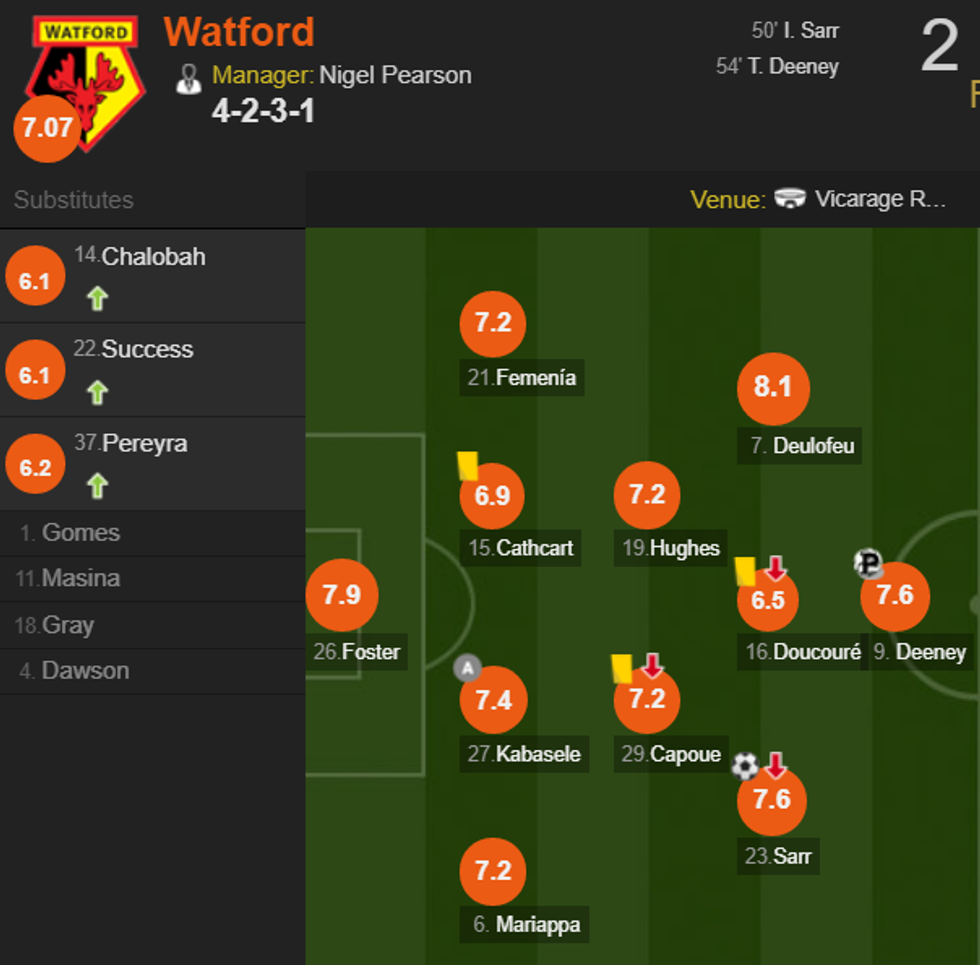Click the yellow card icon on Cathcart
This screenshot has height=965, width=980.
pos(467,464)
